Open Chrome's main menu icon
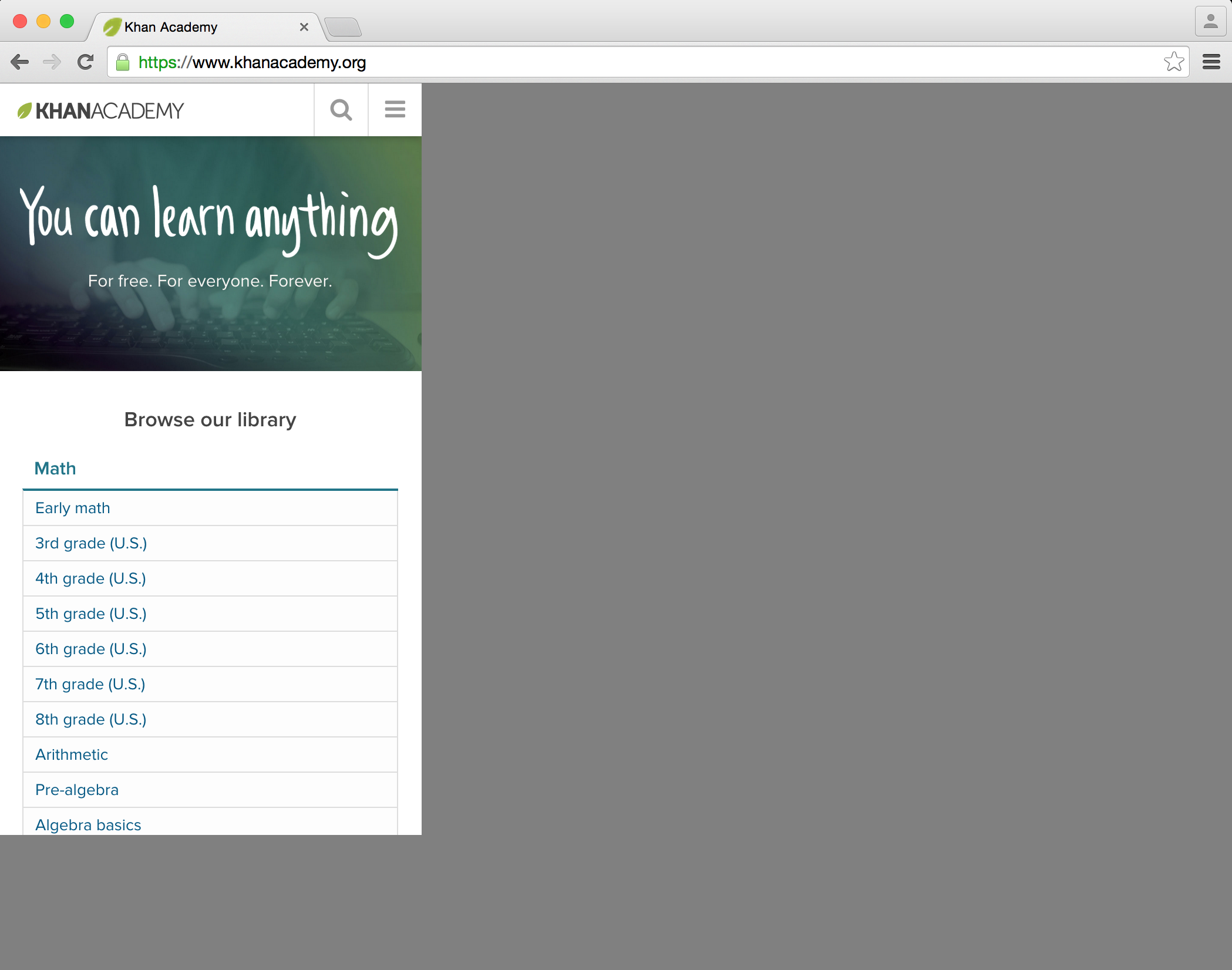1232x970 pixels. click(x=1211, y=62)
